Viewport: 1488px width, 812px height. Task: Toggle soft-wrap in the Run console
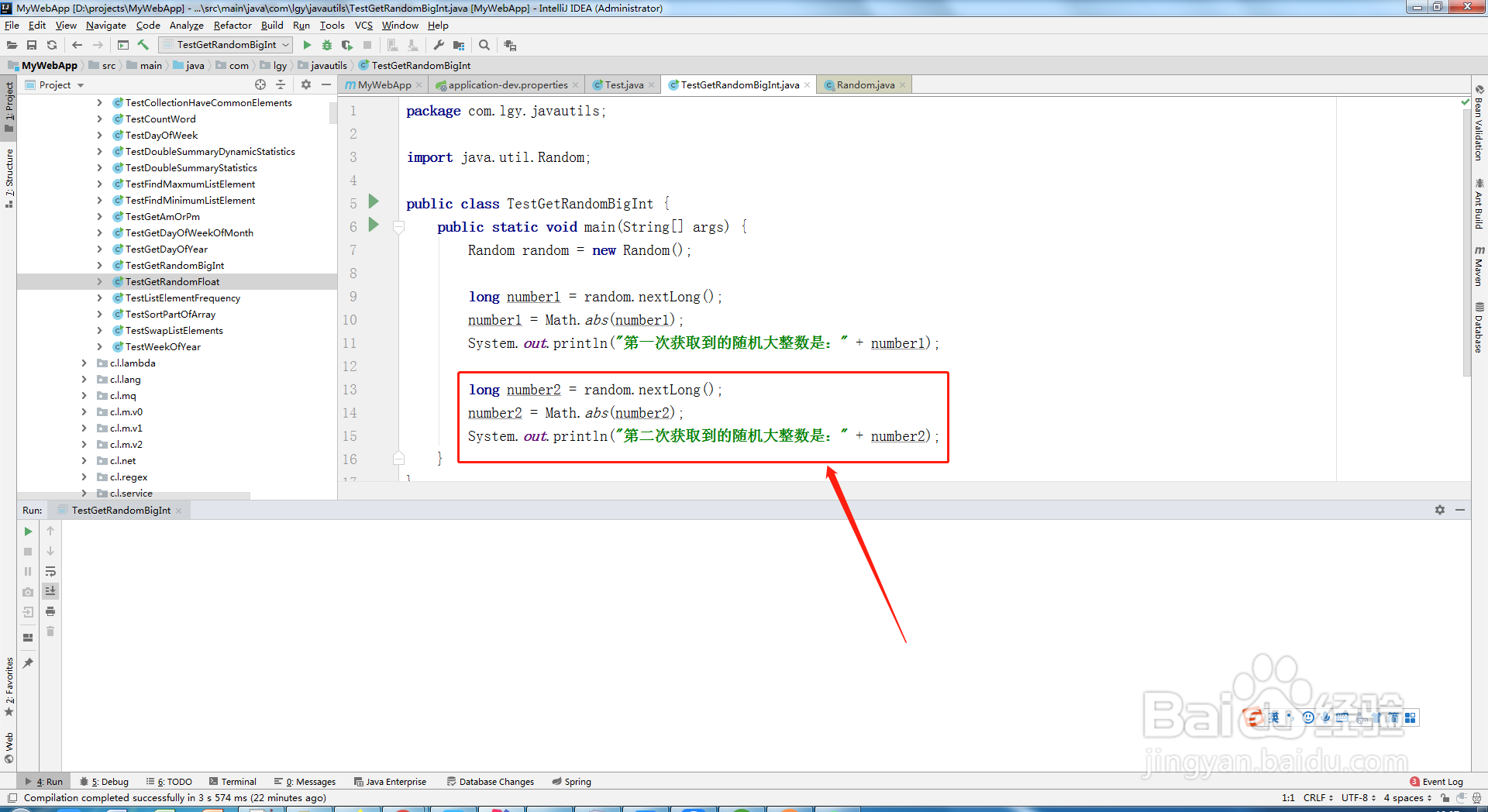[50, 571]
